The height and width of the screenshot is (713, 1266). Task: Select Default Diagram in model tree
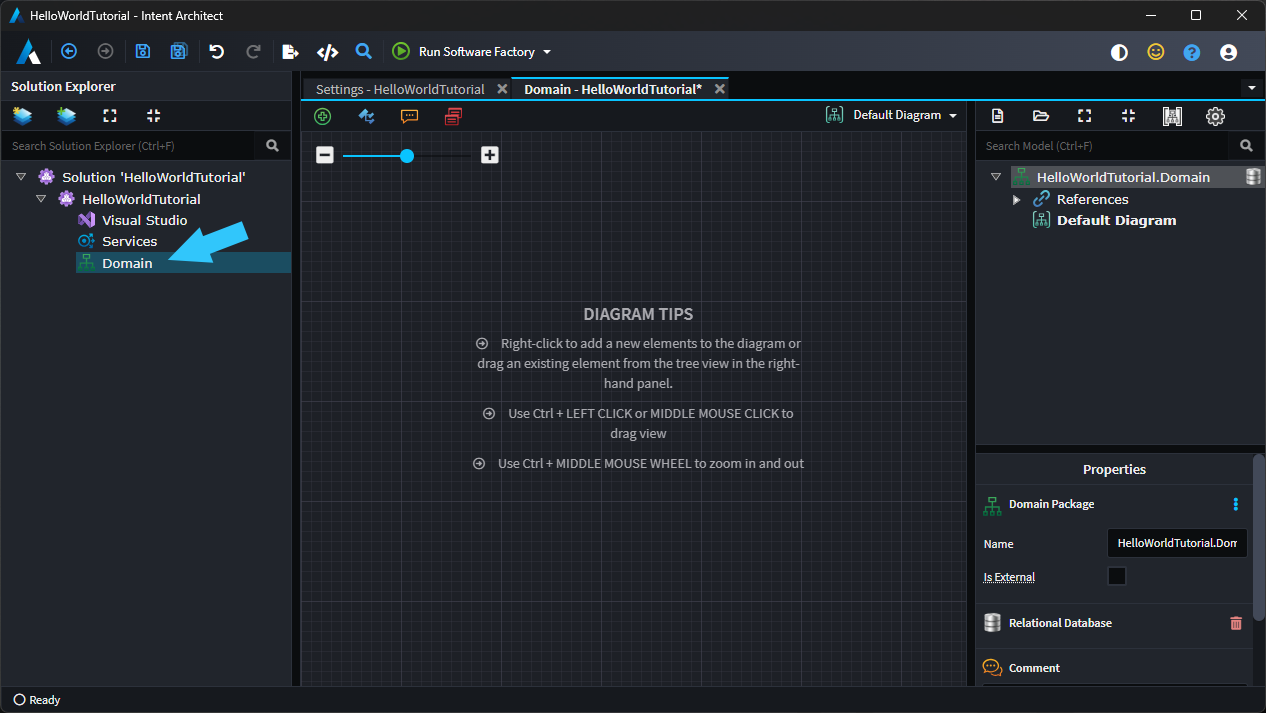pos(1116,220)
